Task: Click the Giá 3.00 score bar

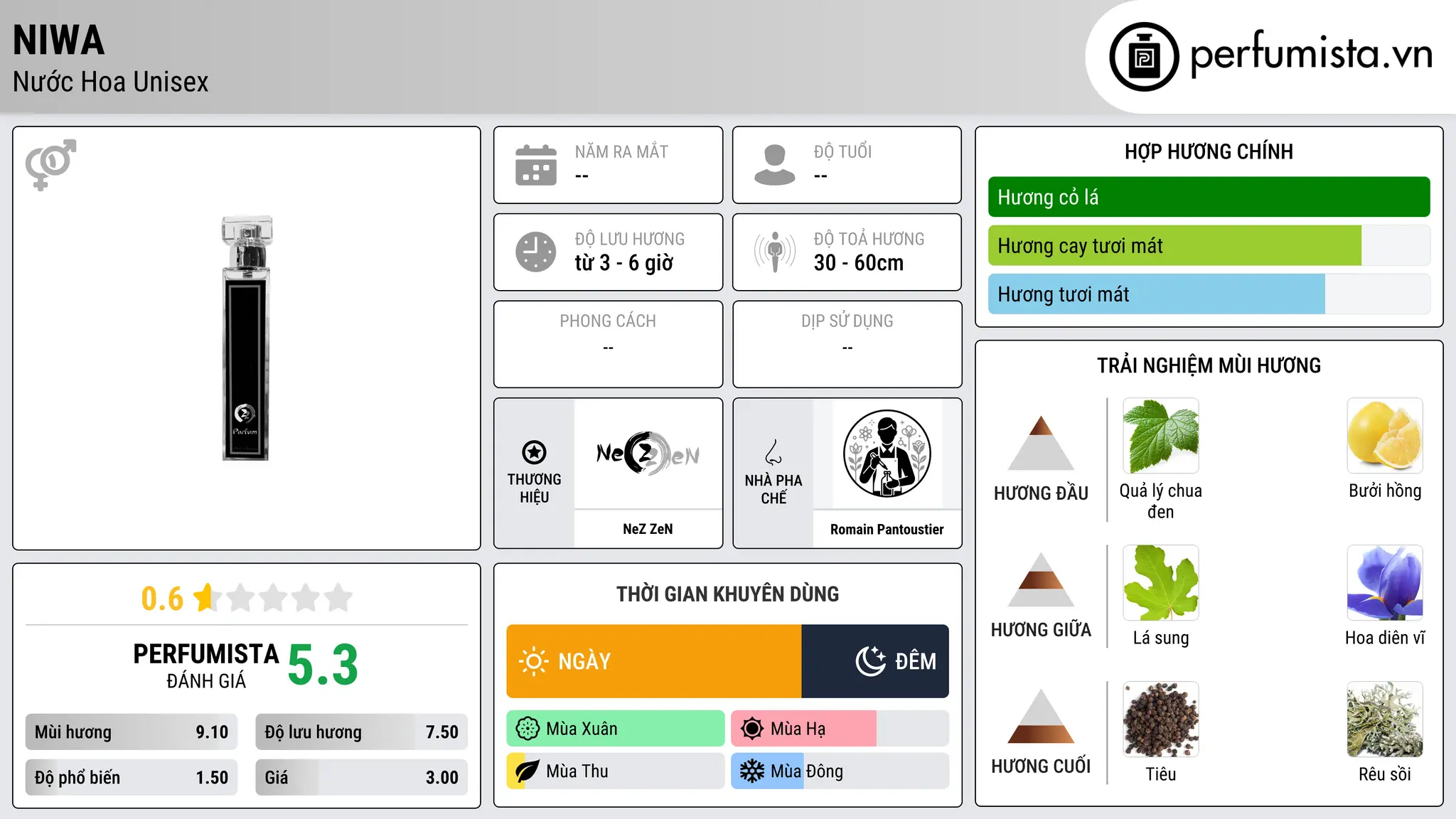Action: coord(361,778)
